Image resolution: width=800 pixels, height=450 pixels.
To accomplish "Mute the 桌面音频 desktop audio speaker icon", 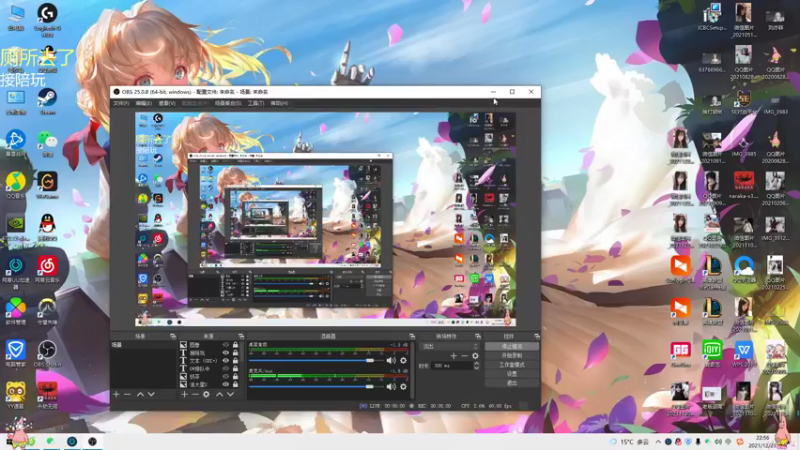I will click(391, 360).
